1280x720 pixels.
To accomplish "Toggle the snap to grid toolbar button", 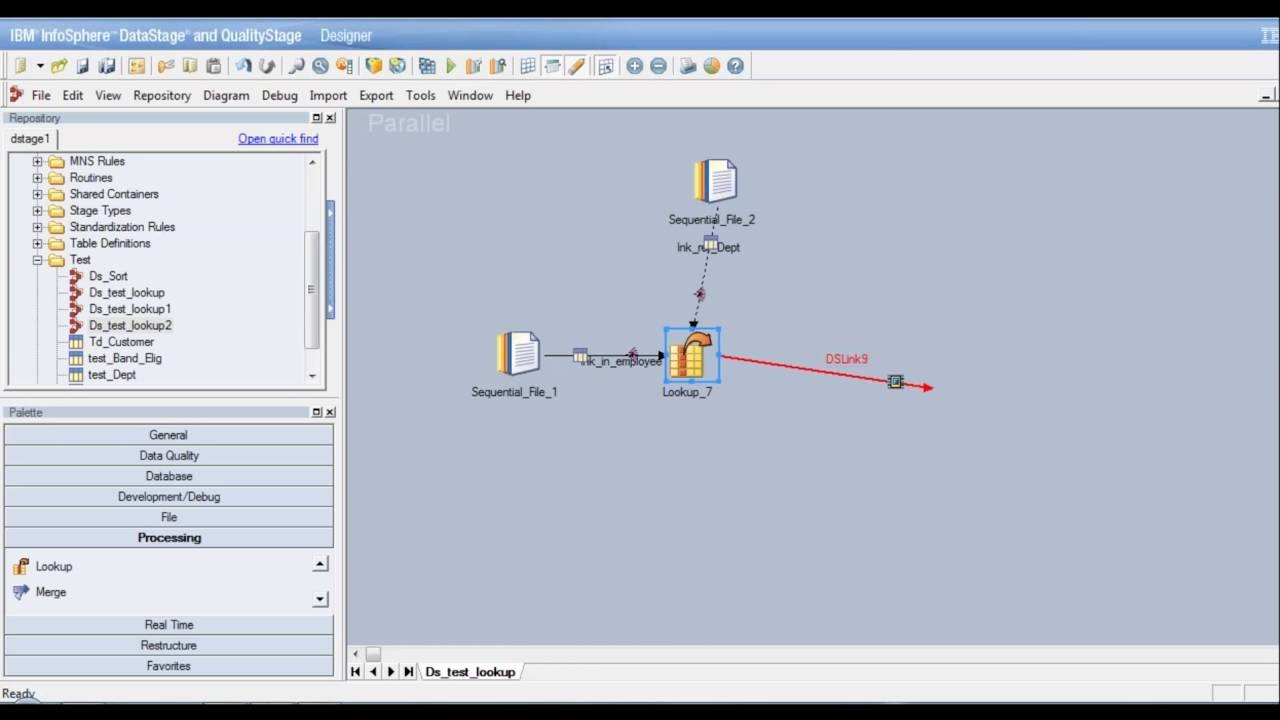I will click(605, 66).
